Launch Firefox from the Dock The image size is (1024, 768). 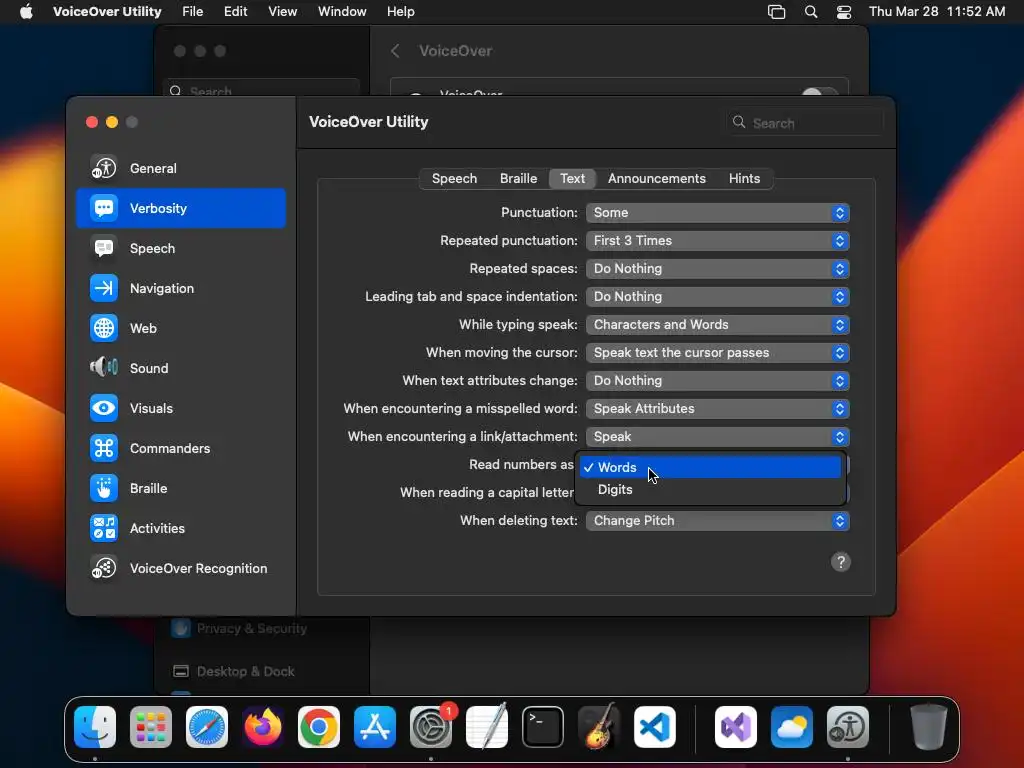263,727
